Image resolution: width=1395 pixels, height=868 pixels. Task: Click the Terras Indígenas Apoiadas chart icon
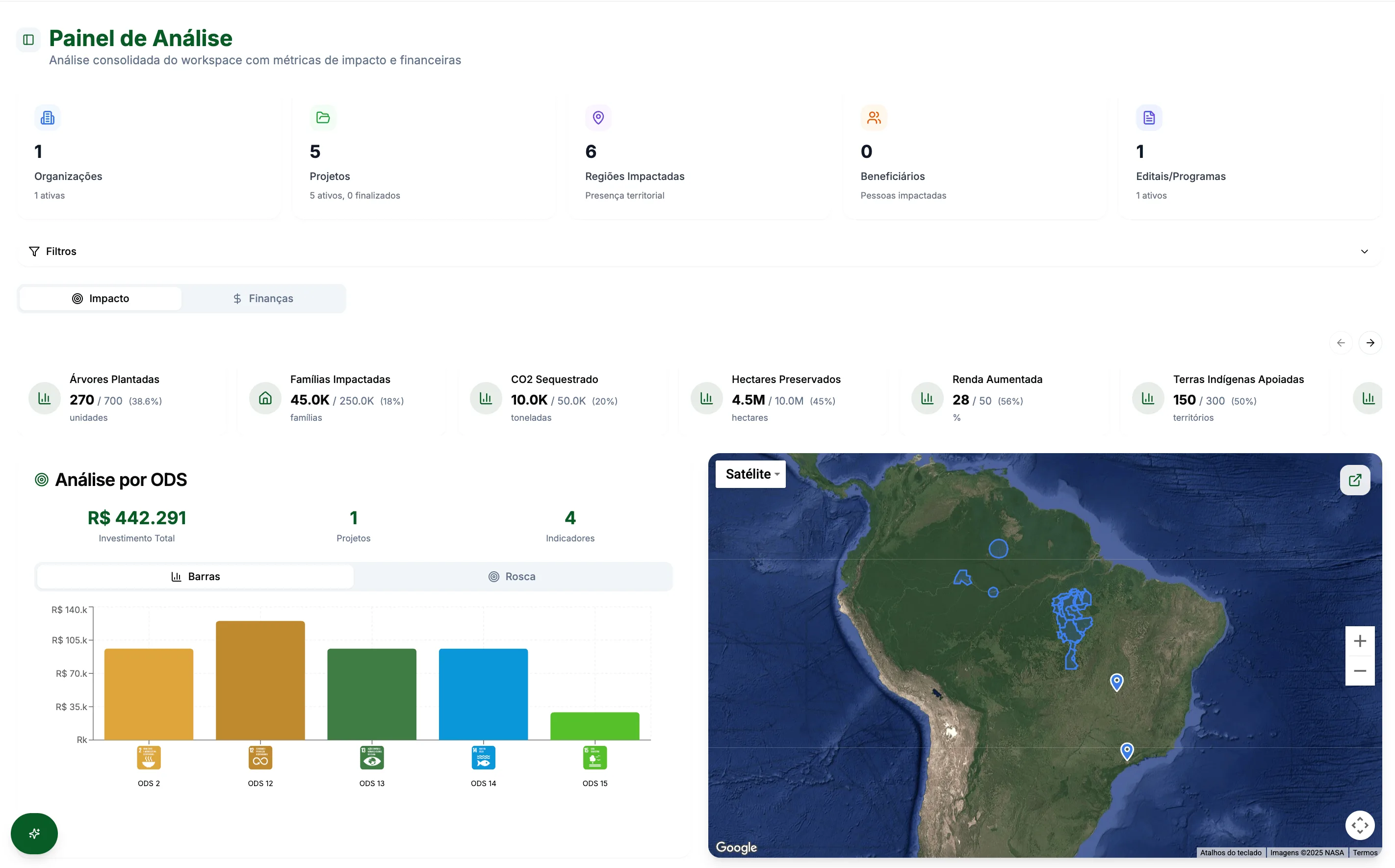[x=1148, y=398]
